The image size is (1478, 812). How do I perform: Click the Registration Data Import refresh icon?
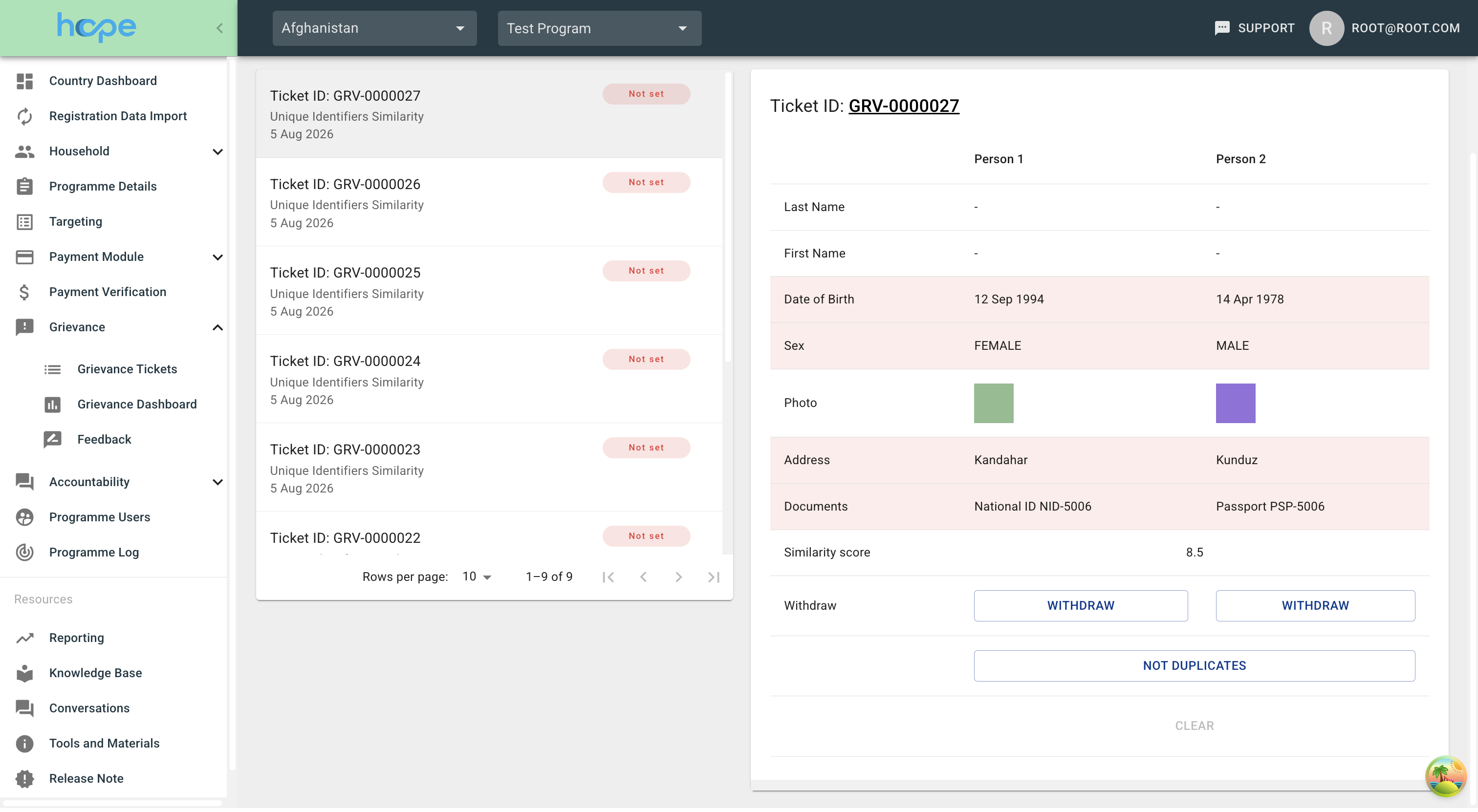(24, 116)
